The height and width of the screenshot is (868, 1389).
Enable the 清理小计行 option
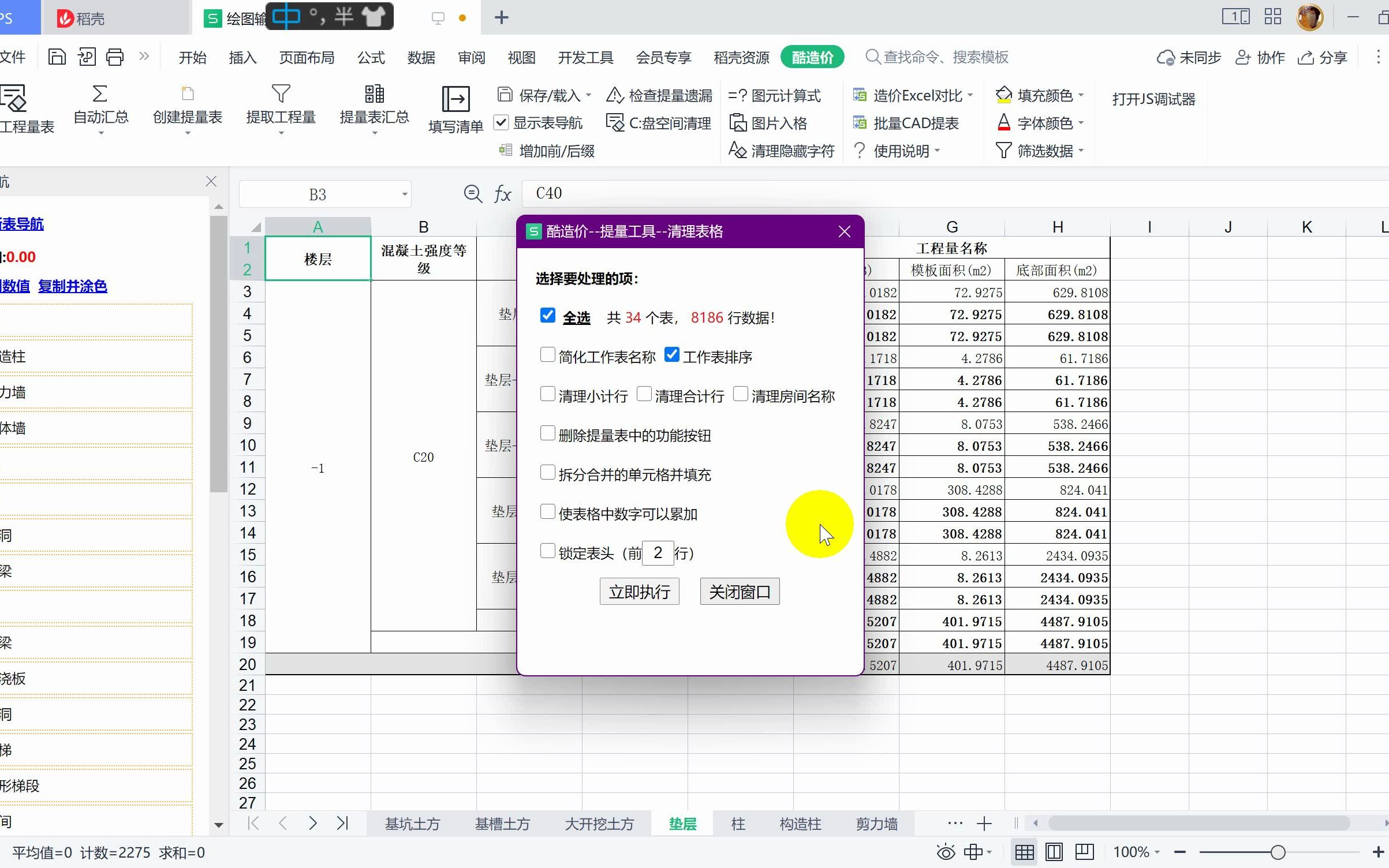click(x=547, y=394)
